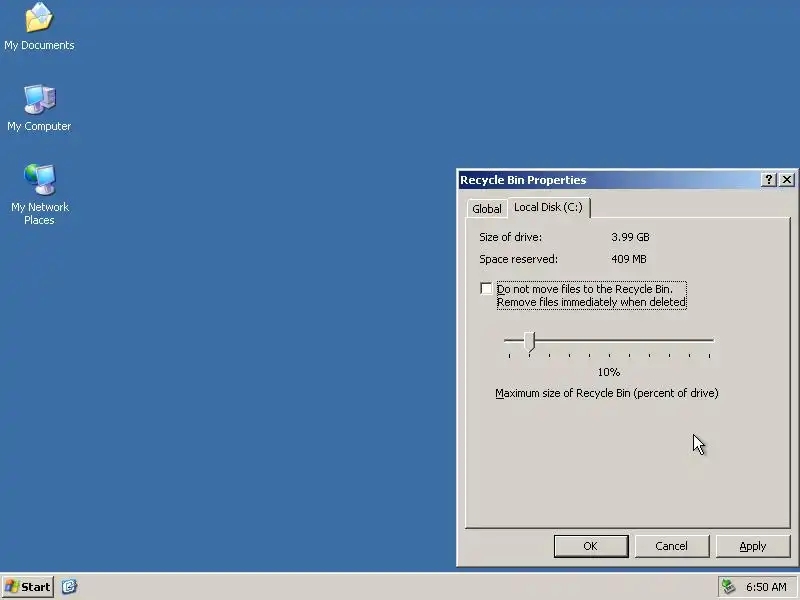Click the 409 MB space reserved value
Image resolution: width=800 pixels, height=600 pixels.
(x=629, y=259)
